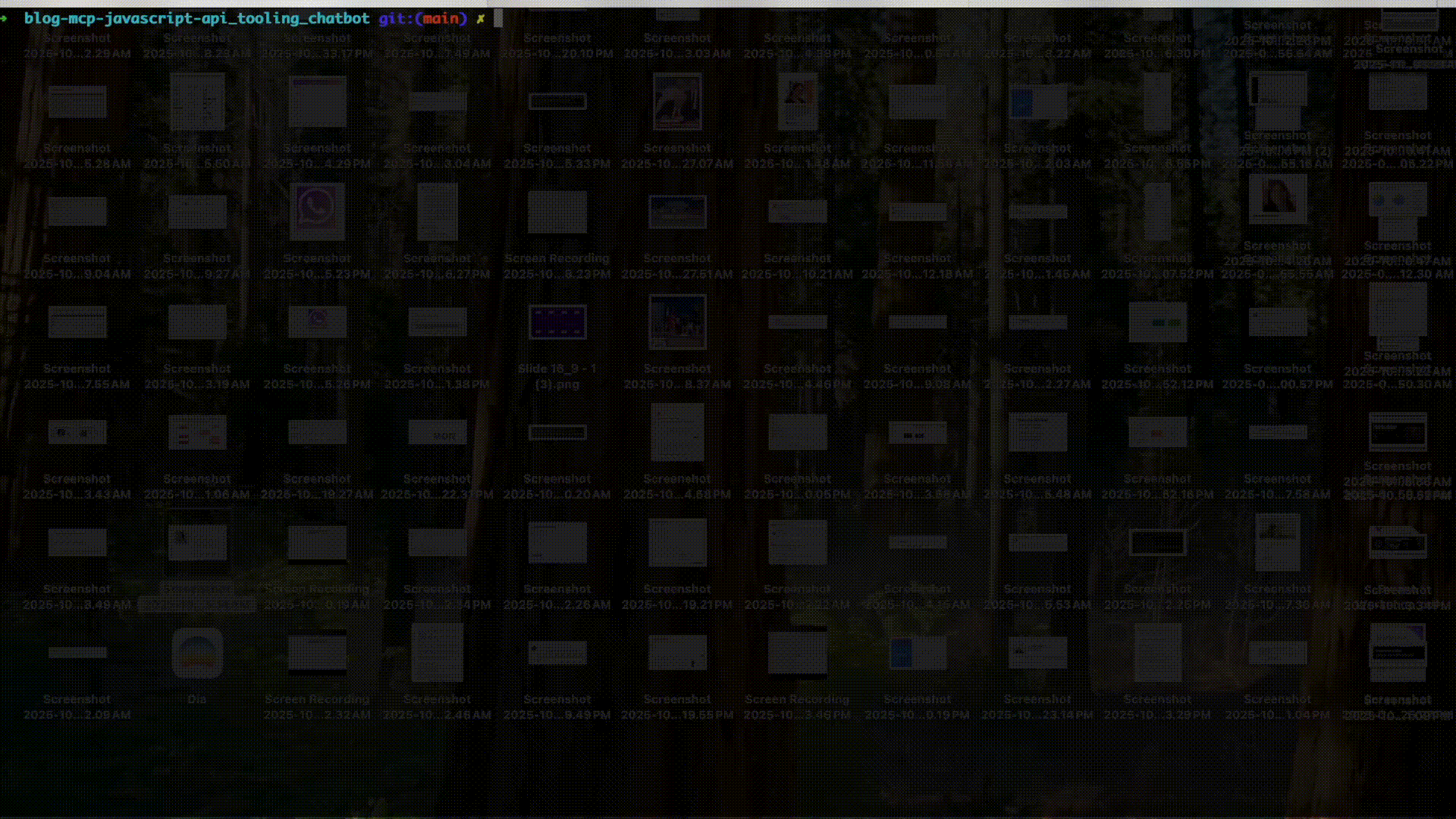This screenshot has height=819, width=1456.
Task: Click the Dia app icon
Action: (x=197, y=653)
